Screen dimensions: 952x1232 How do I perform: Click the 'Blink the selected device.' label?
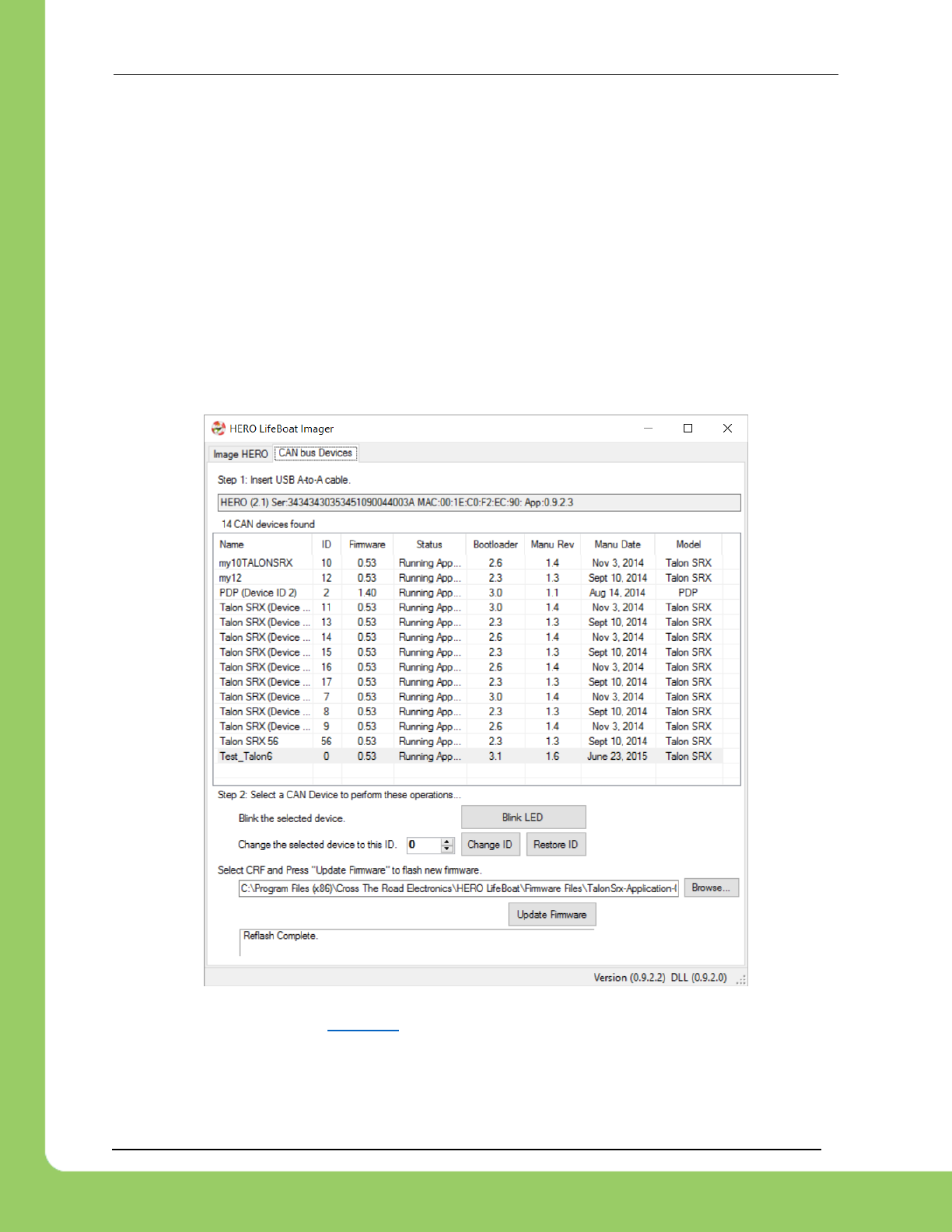[x=292, y=818]
